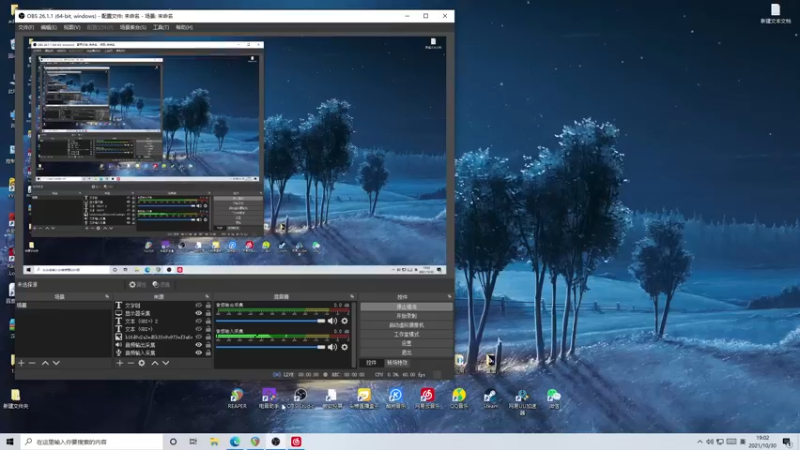The width and height of the screenshot is (800, 450).
Task: Click the 开始录制 button
Action: 406,316
